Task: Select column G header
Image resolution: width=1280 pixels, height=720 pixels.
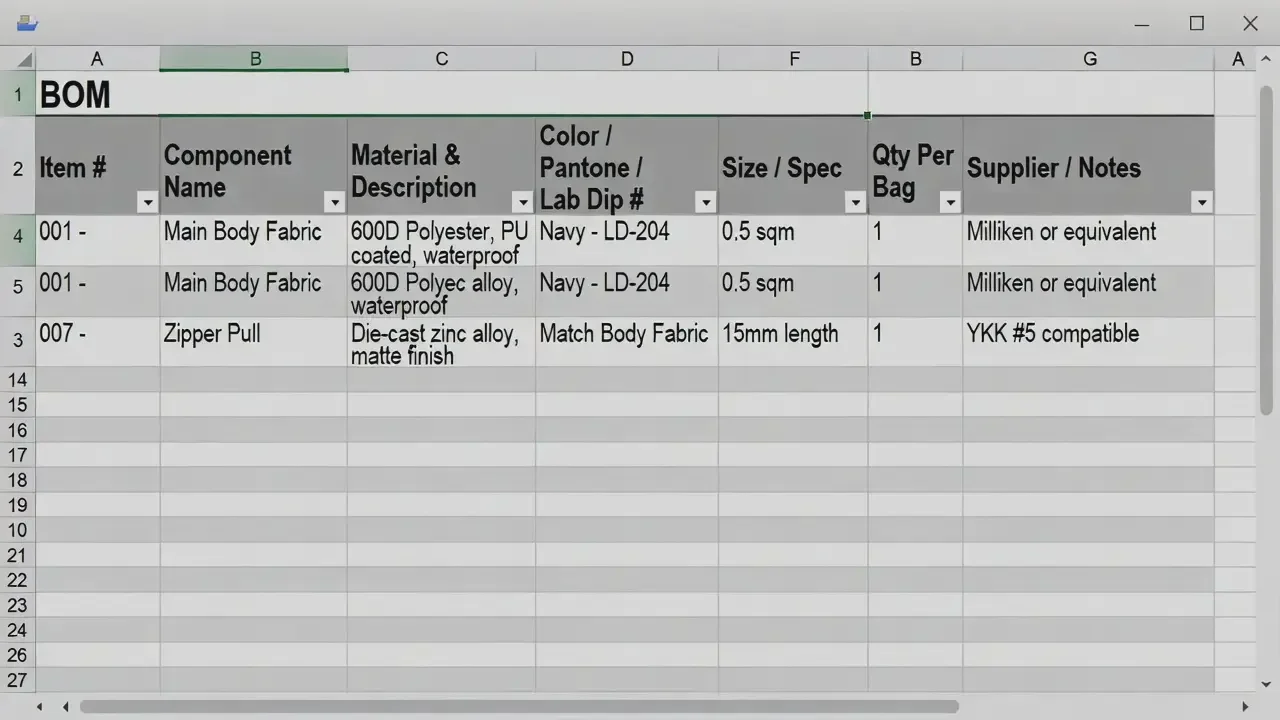Action: pyautogui.click(x=1089, y=59)
